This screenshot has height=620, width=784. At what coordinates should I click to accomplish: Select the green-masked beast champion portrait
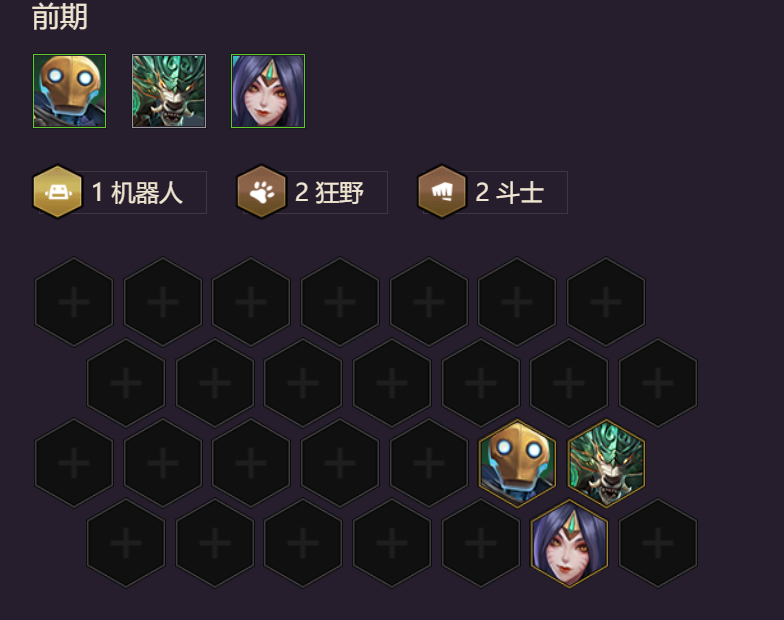168,91
